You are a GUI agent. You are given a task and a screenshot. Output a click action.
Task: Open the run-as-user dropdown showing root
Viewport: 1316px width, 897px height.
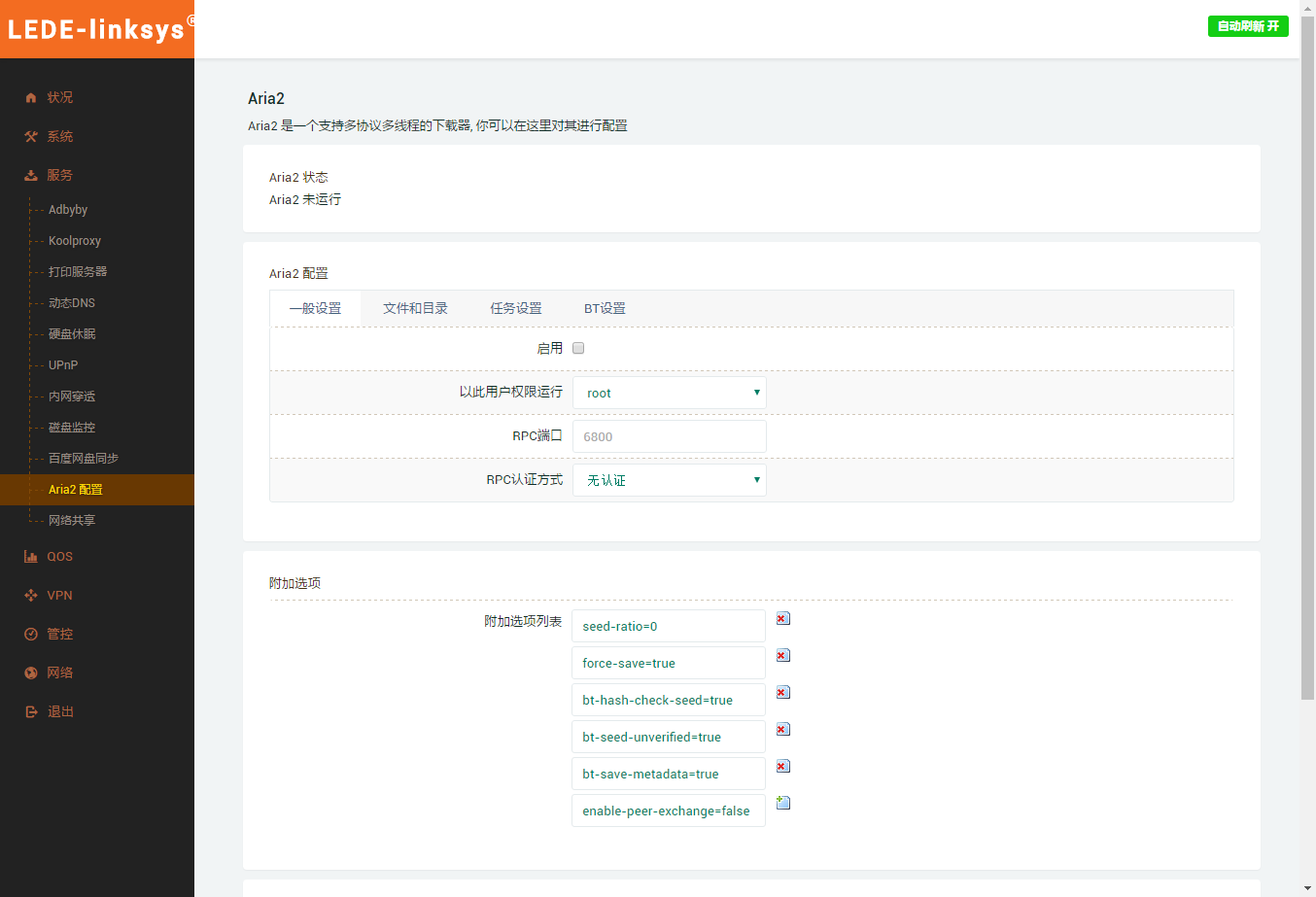[x=669, y=393]
